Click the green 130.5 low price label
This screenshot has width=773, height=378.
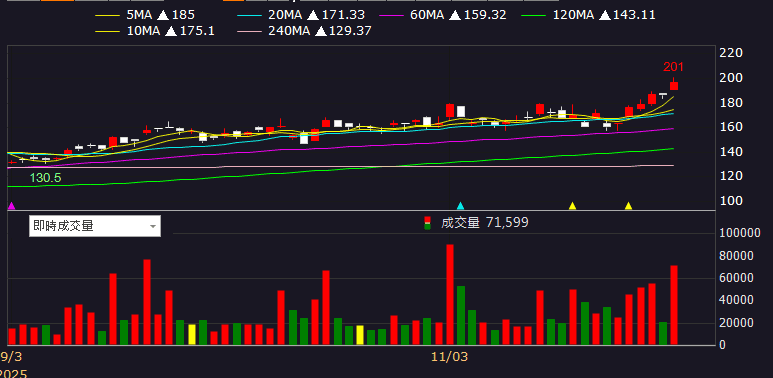pyautogui.click(x=45, y=178)
